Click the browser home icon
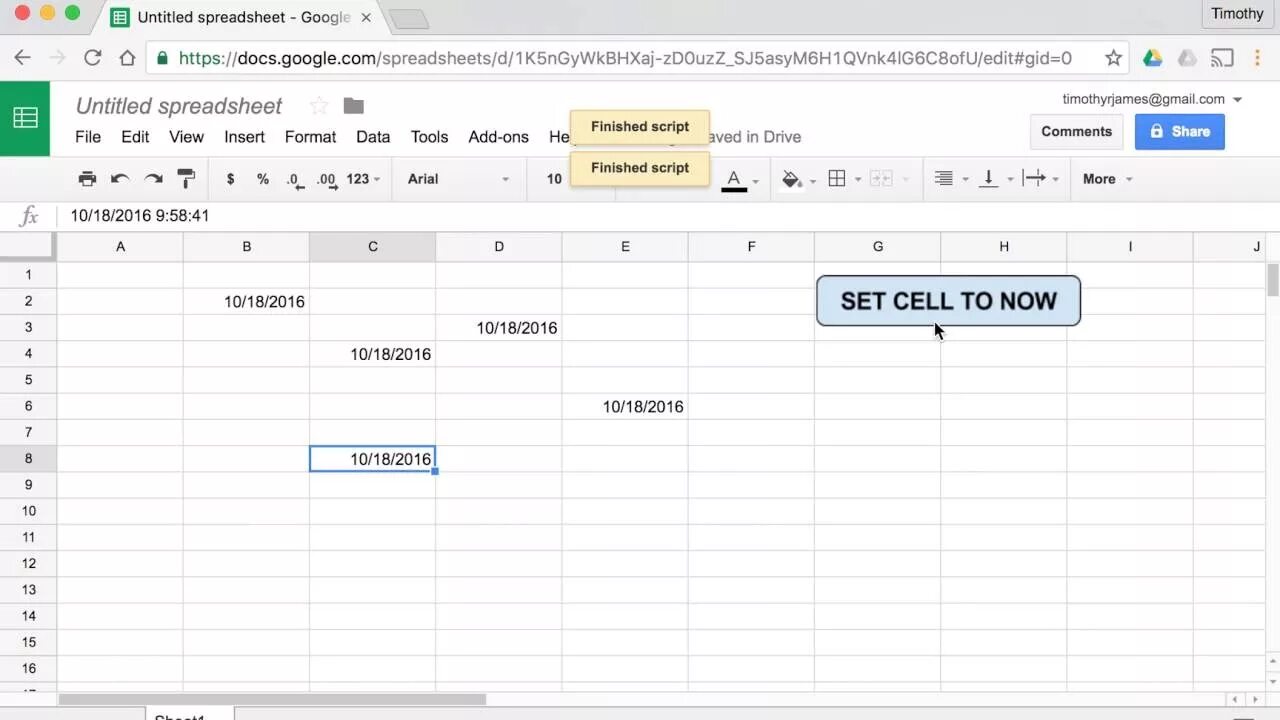The image size is (1280, 720). pyautogui.click(x=127, y=58)
